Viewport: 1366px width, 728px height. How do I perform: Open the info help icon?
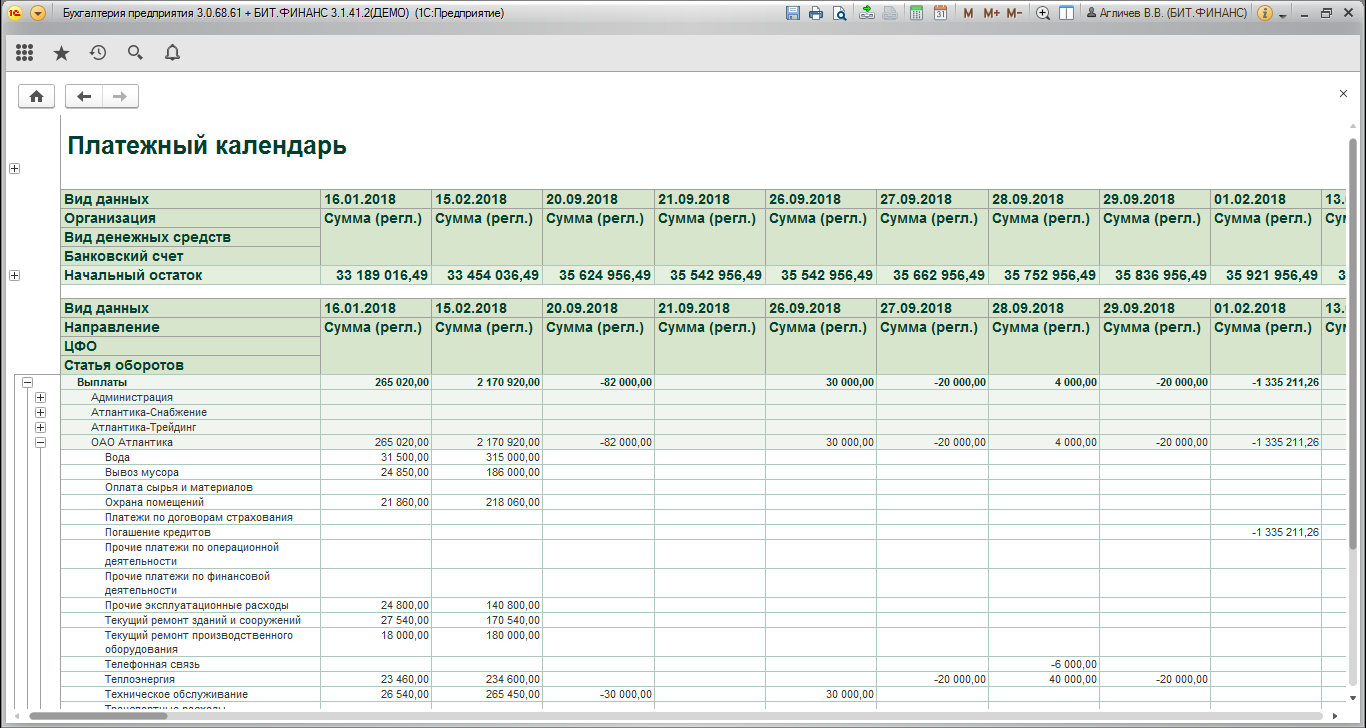pyautogui.click(x=1264, y=13)
